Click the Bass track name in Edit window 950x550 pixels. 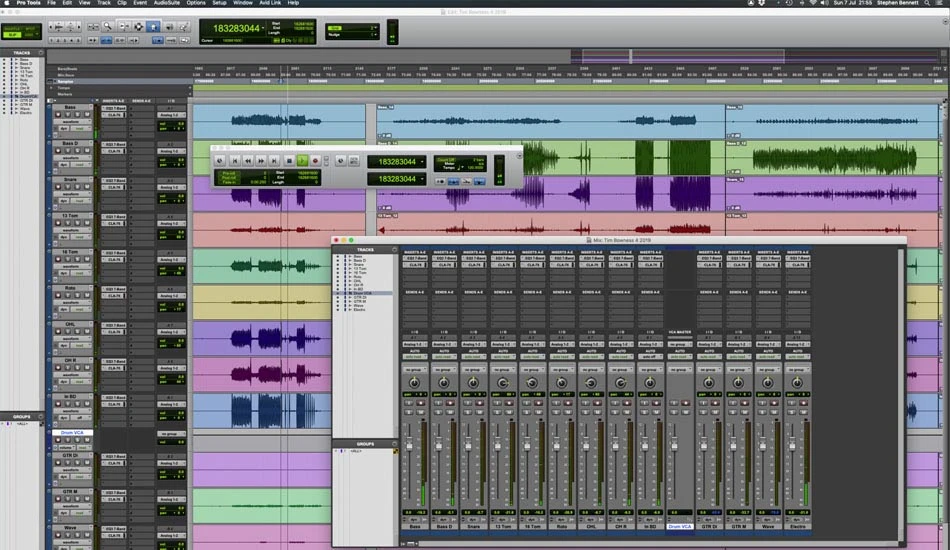point(70,107)
